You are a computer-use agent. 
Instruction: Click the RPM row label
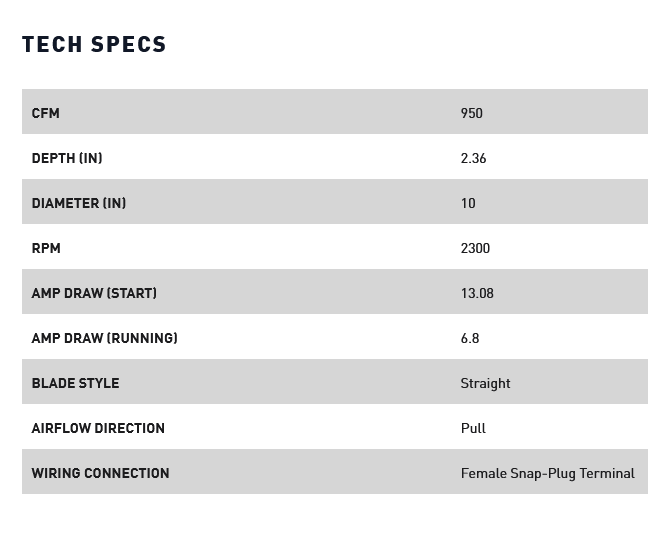(46, 248)
